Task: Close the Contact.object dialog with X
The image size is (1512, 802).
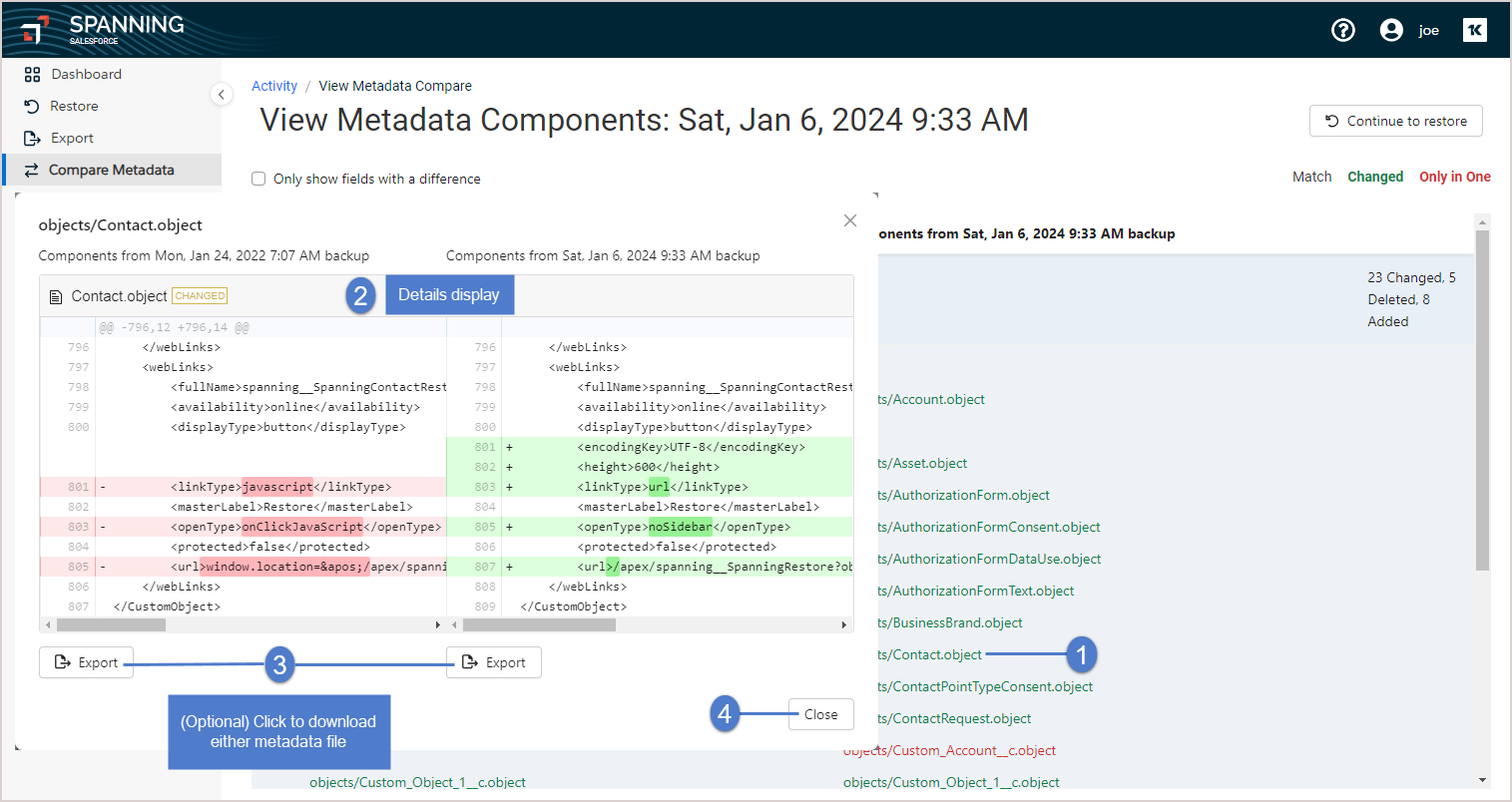Action: pos(850,220)
